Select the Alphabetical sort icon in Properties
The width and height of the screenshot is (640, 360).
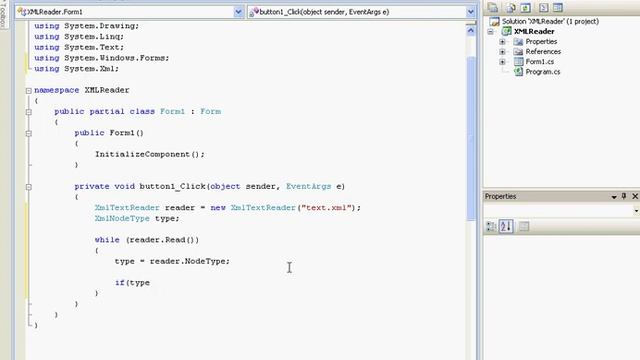[506, 227]
